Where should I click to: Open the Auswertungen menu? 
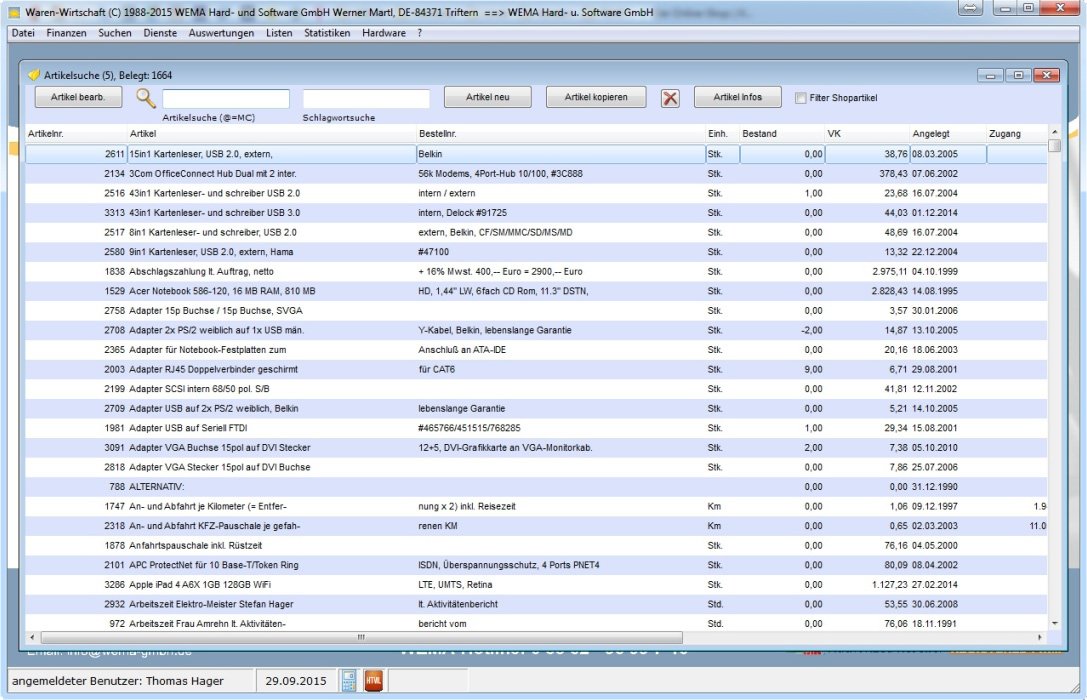pyautogui.click(x=220, y=33)
